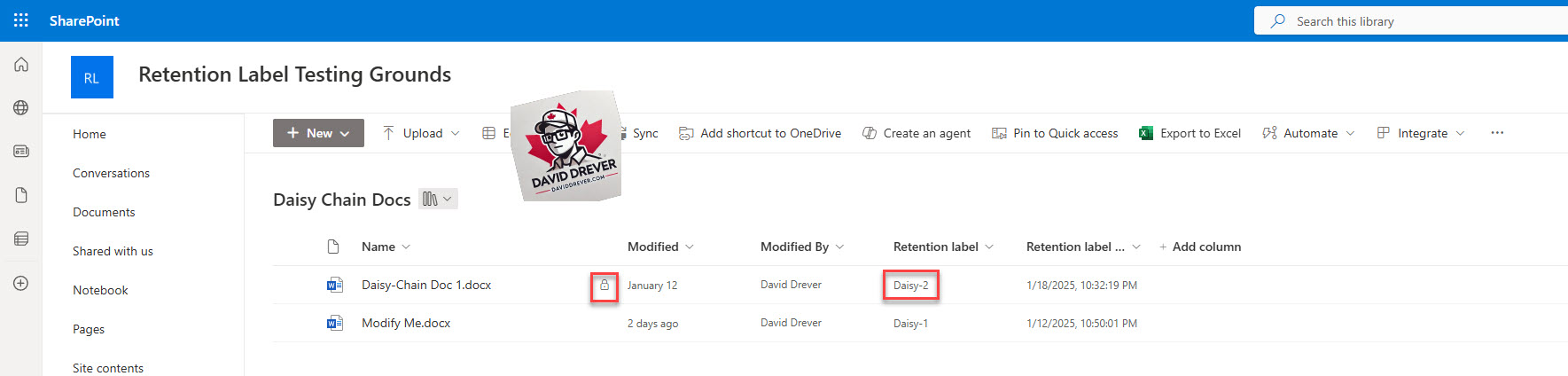Screen dimensions: 1568x376
Task: Click Sync in the command bar
Action: [644, 133]
